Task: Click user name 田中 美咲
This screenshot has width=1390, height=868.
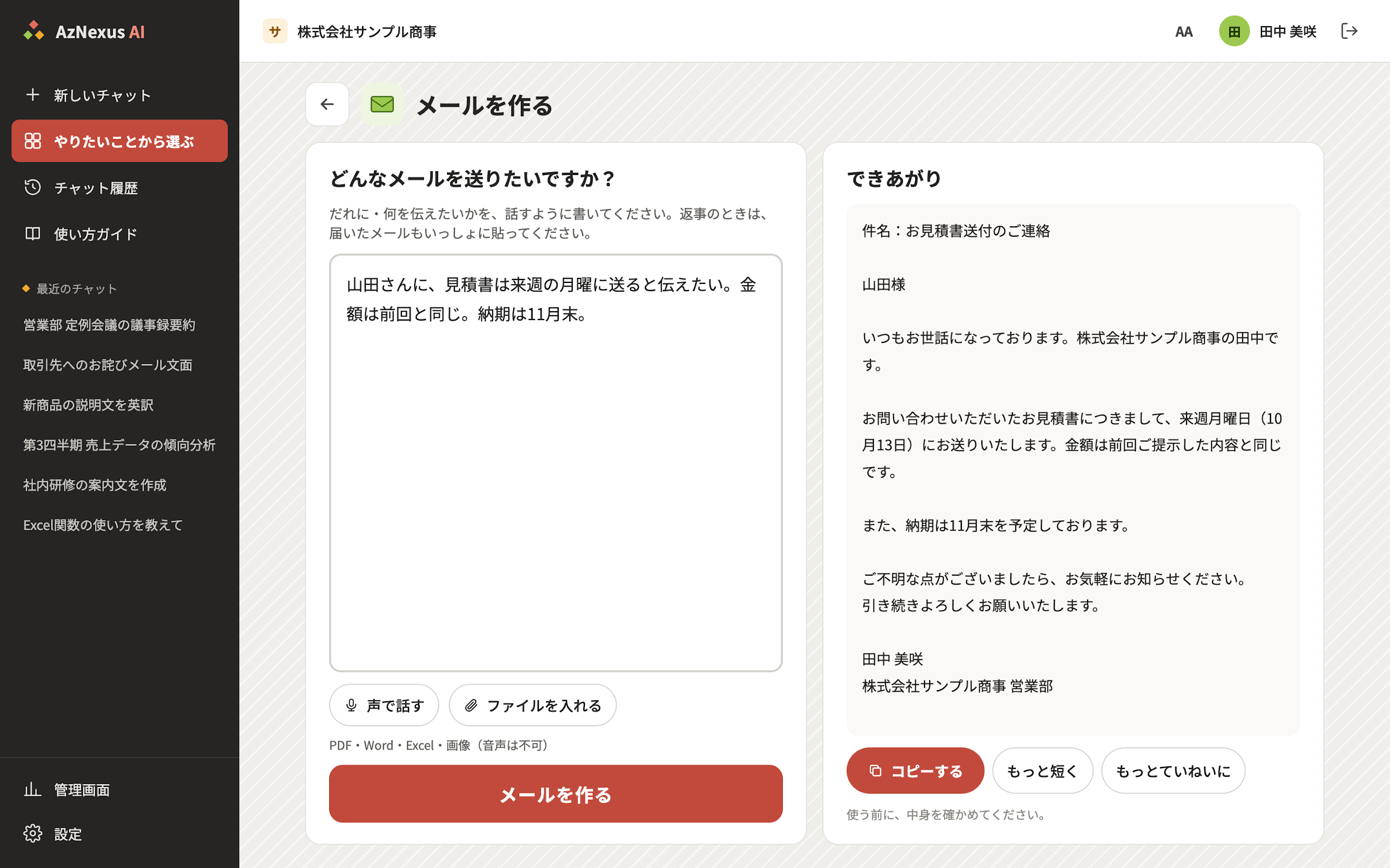Action: tap(1288, 32)
